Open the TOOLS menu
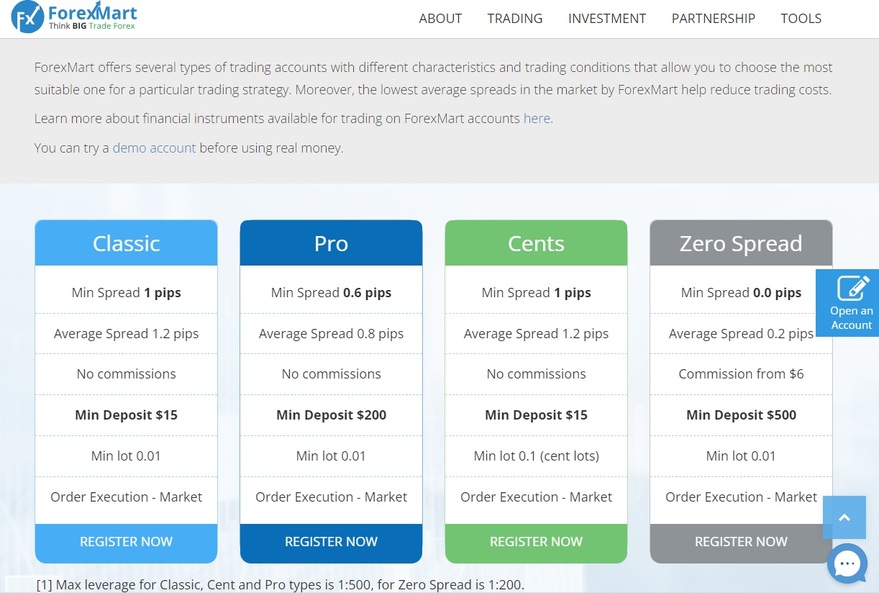This screenshot has width=879, height=593. pos(801,18)
